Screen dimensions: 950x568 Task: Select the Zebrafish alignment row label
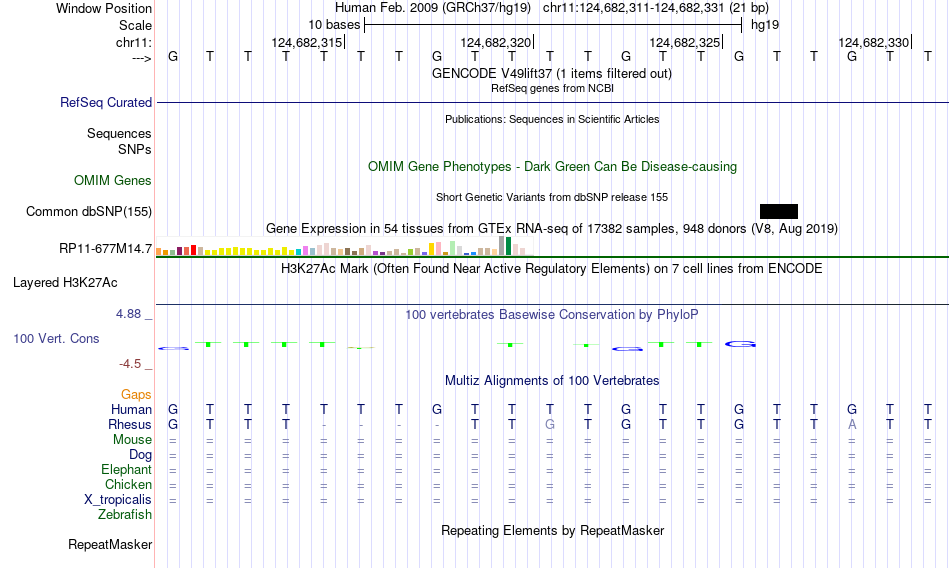[x=125, y=514]
